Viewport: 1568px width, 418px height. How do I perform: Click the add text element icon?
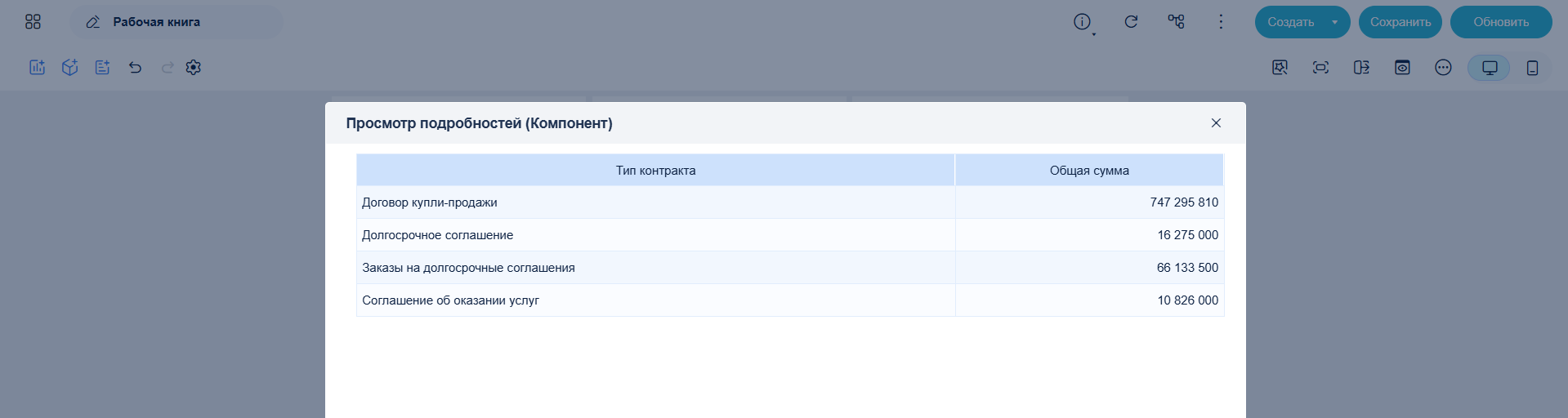tap(102, 68)
